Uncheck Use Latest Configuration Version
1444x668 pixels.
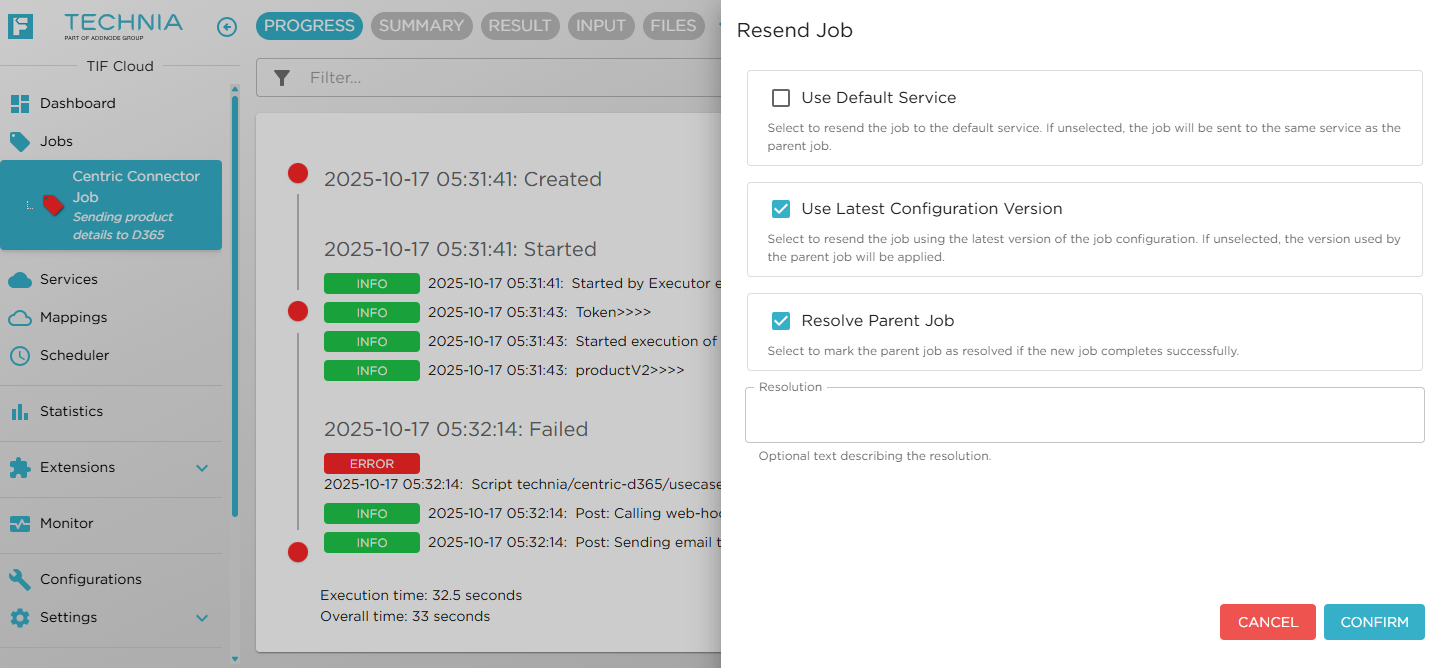(x=781, y=209)
